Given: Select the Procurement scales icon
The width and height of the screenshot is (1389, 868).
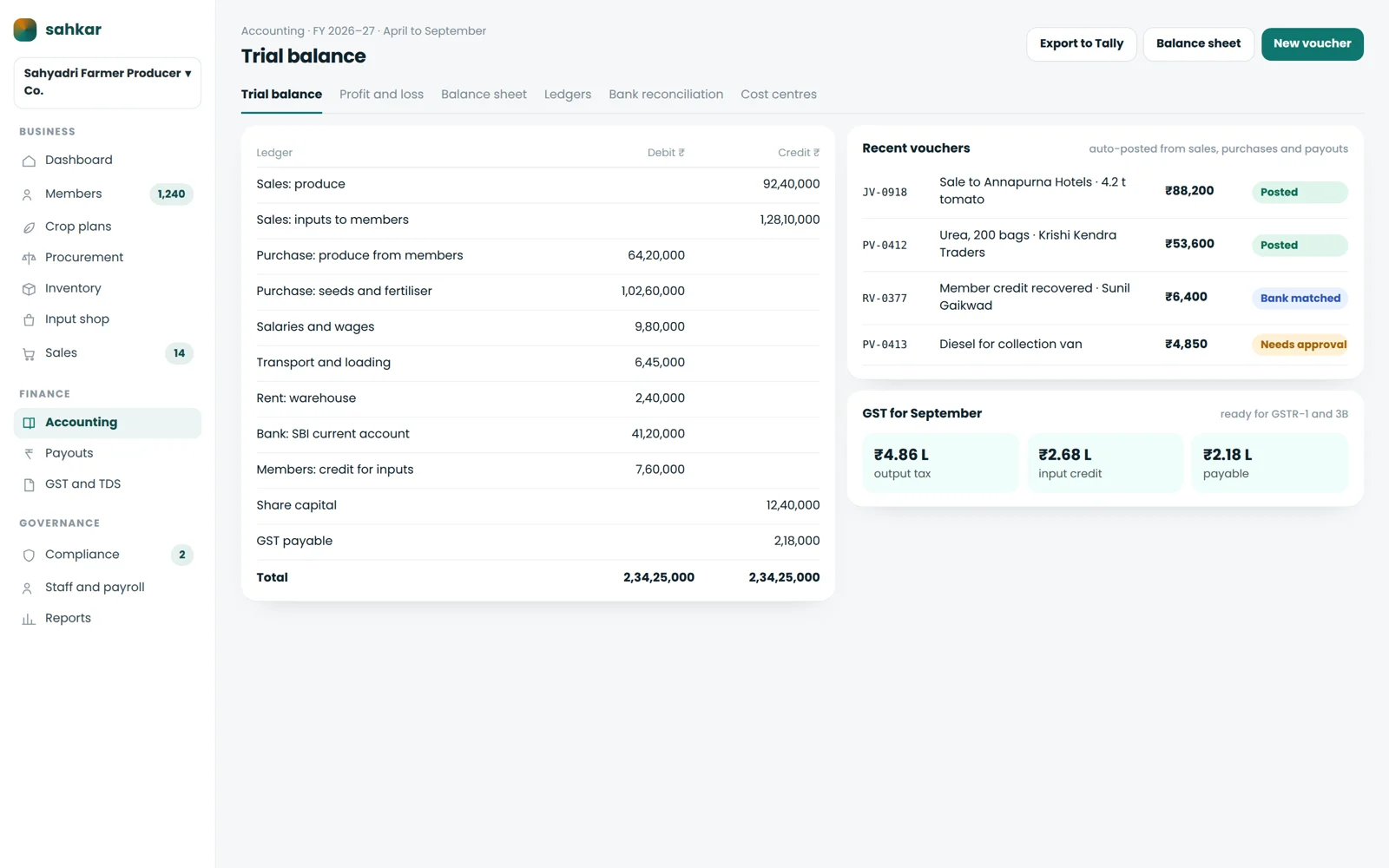Looking at the screenshot, I should (29, 258).
